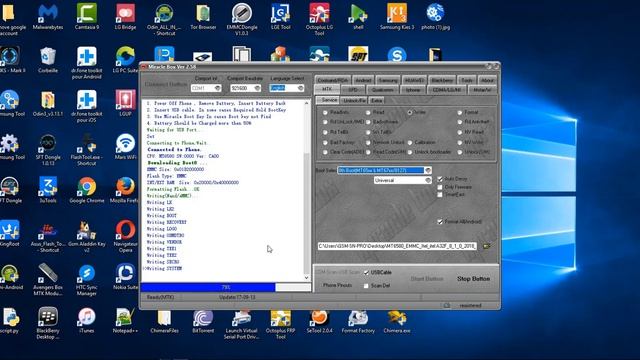Open the firmware file browse folder icon
640x360 pixels.
tap(486, 246)
